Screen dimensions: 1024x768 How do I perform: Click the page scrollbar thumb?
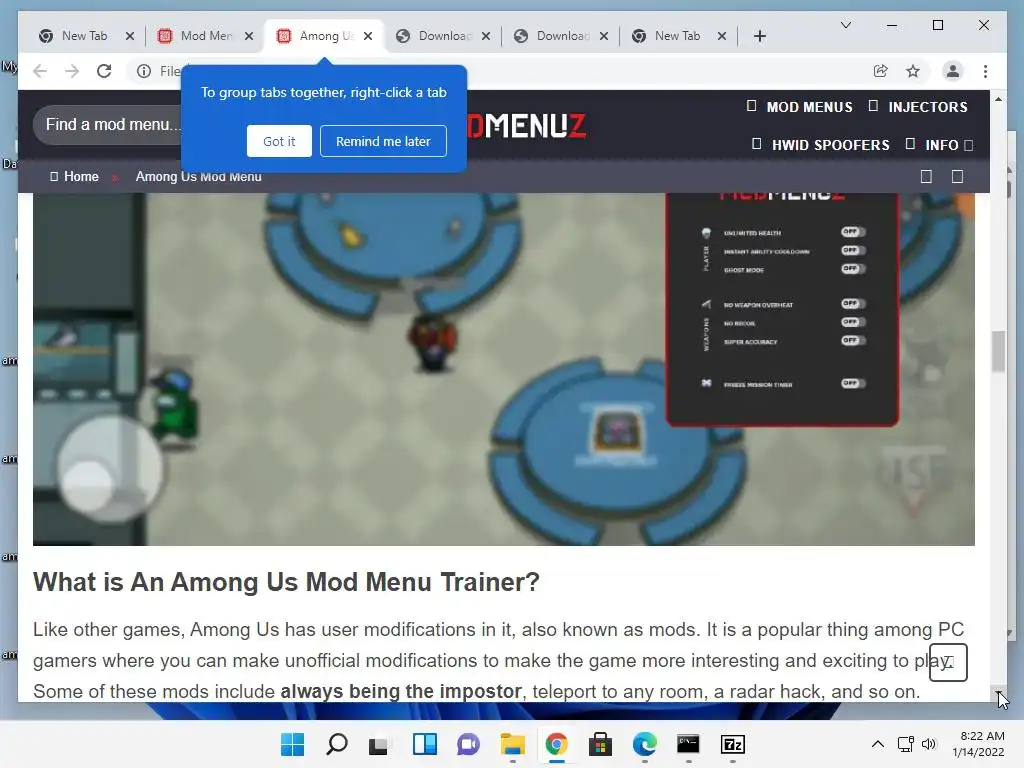[x=998, y=351]
